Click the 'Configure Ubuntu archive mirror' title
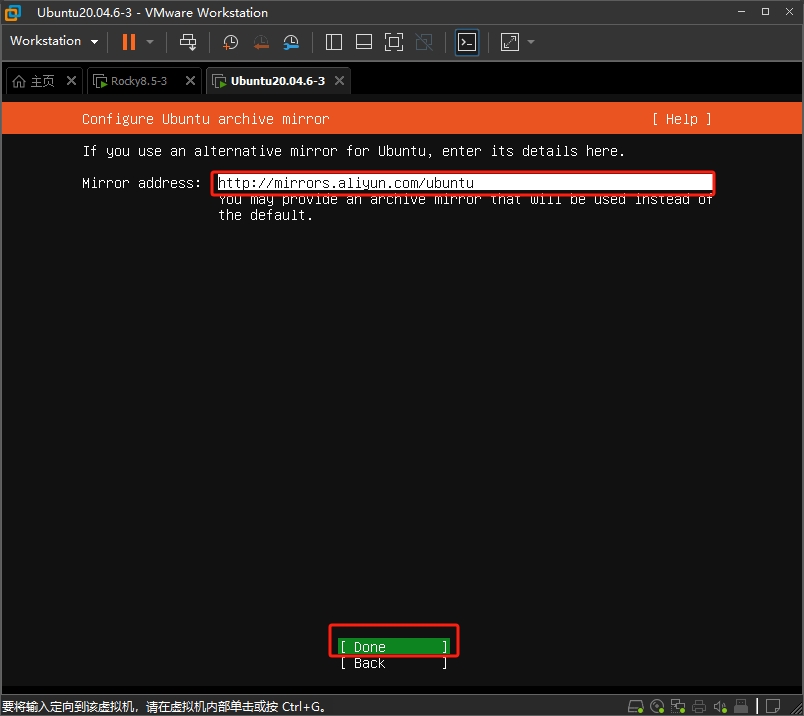Screen dimensions: 804x716 pos(206,119)
